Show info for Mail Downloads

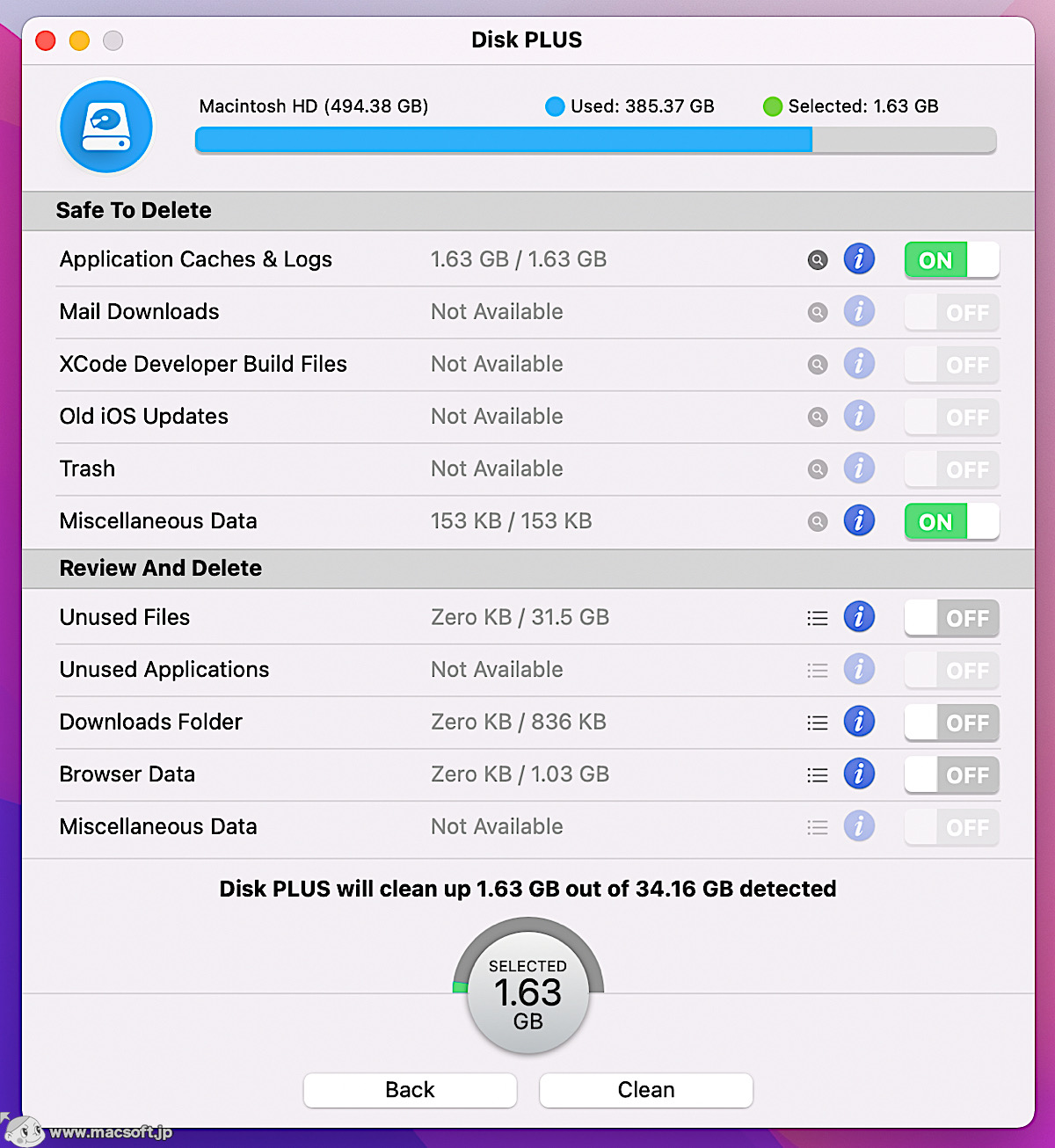point(859,311)
